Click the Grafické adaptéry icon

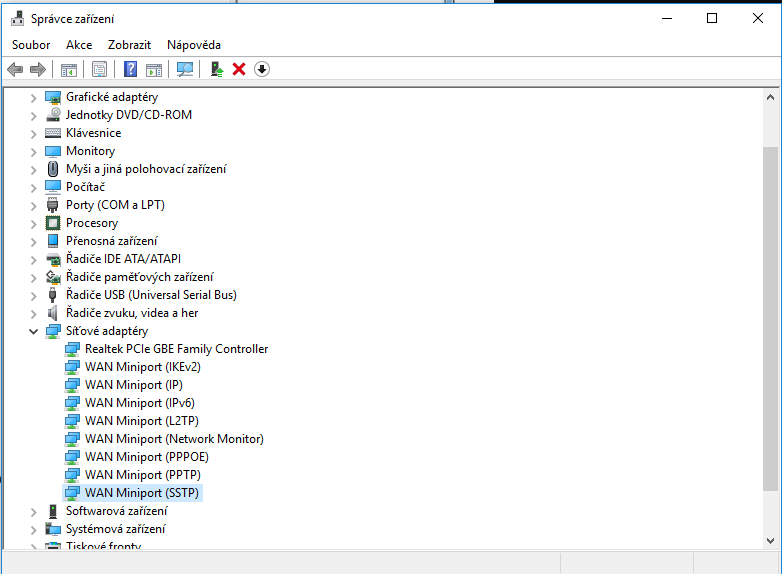(53, 97)
